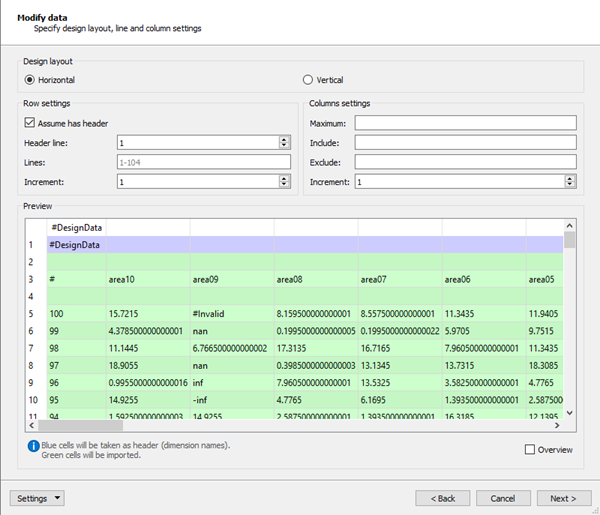The width and height of the screenshot is (600, 515).
Task: Click the Header line input field
Action: pos(198,143)
